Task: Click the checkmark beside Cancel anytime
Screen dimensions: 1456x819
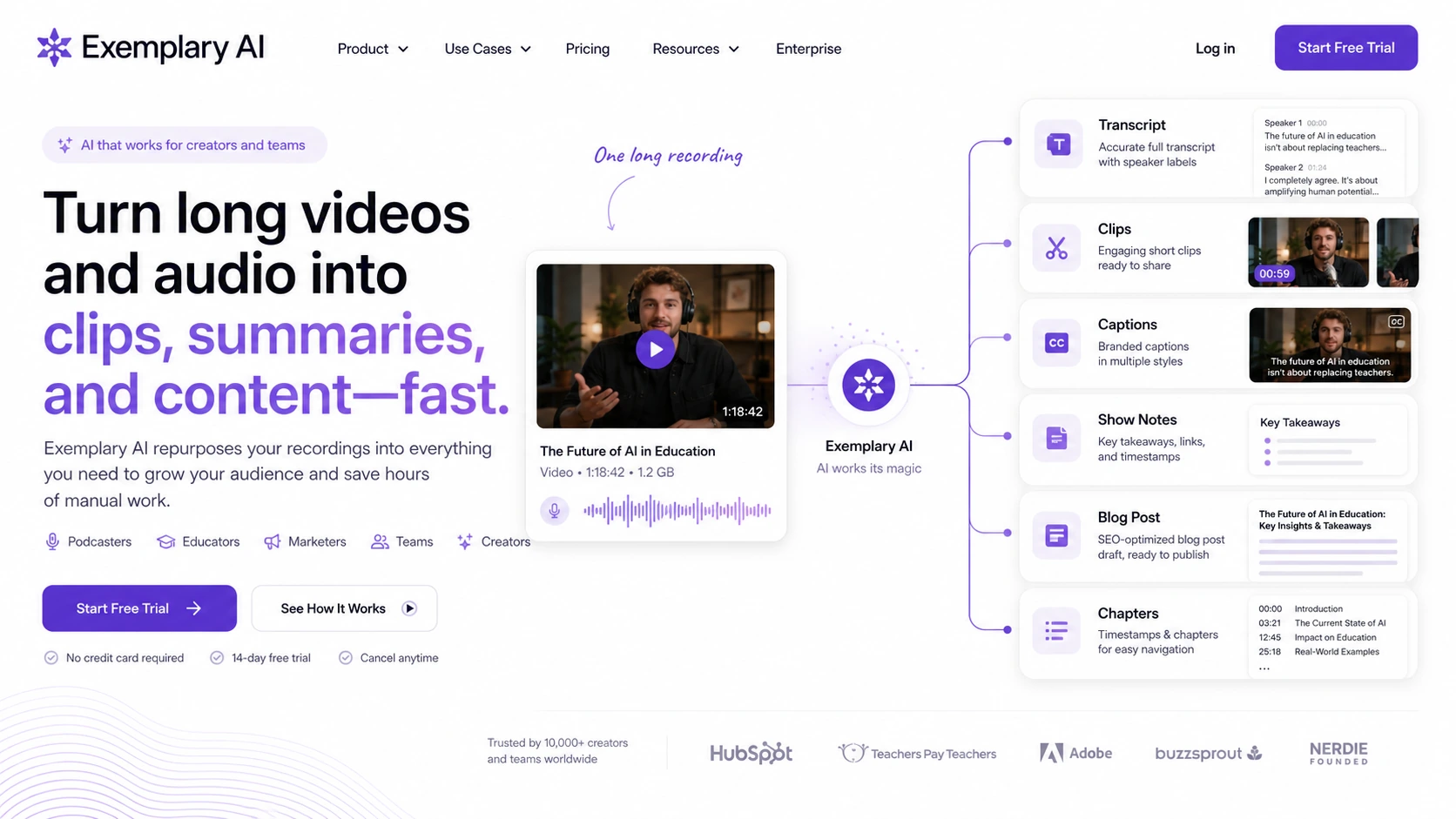Action: pyautogui.click(x=346, y=658)
